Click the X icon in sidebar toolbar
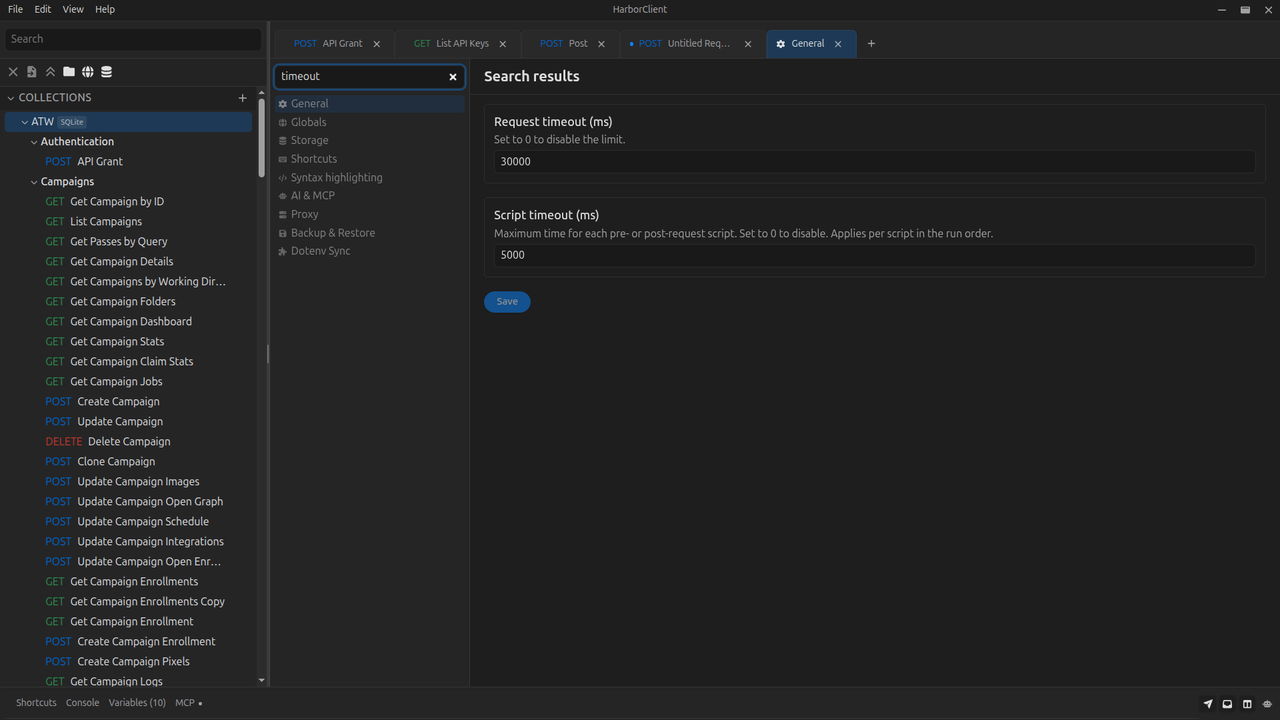This screenshot has width=1280, height=720. (x=13, y=72)
